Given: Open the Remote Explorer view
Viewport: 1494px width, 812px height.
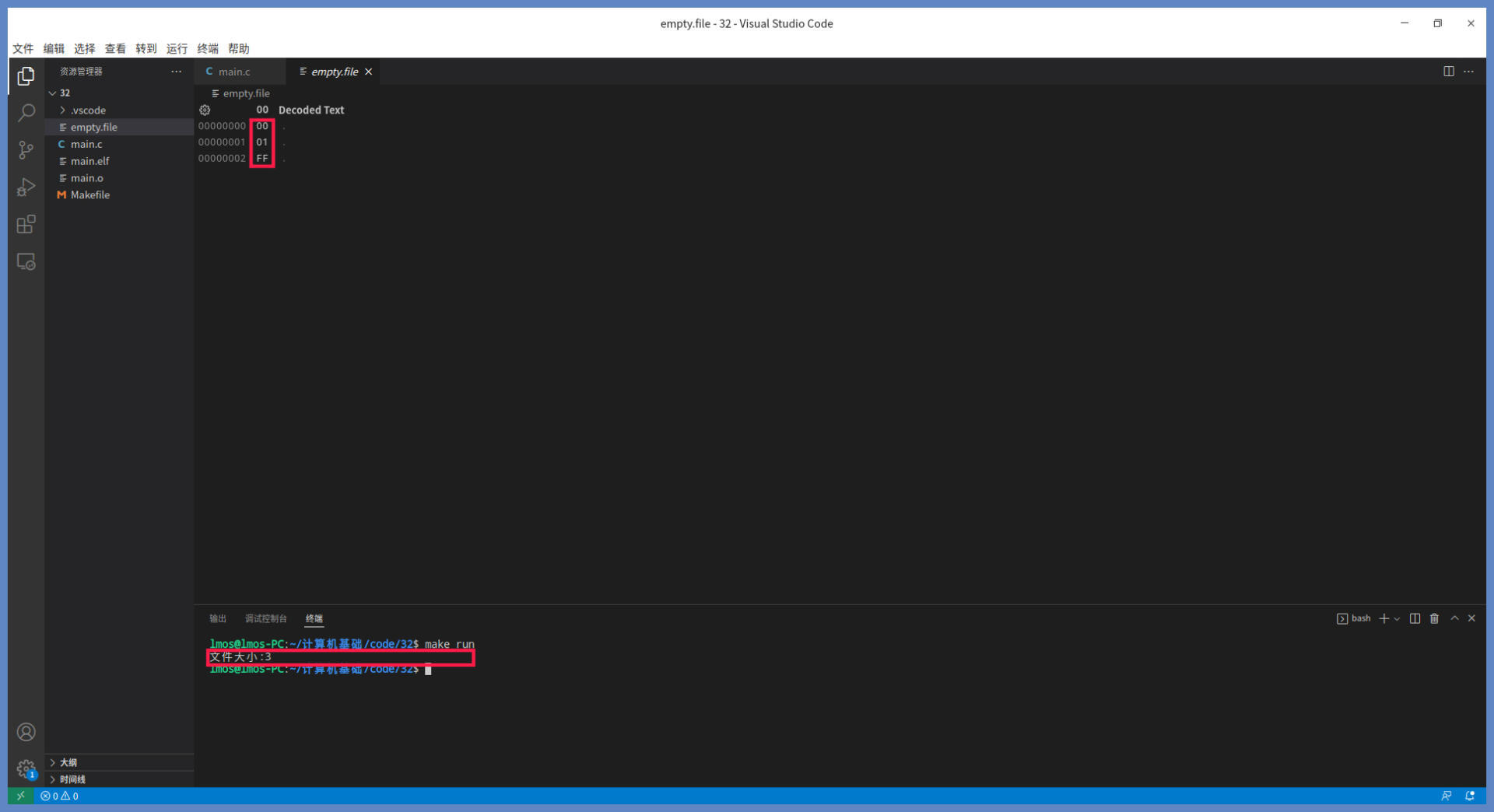Looking at the screenshot, I should click(x=26, y=262).
